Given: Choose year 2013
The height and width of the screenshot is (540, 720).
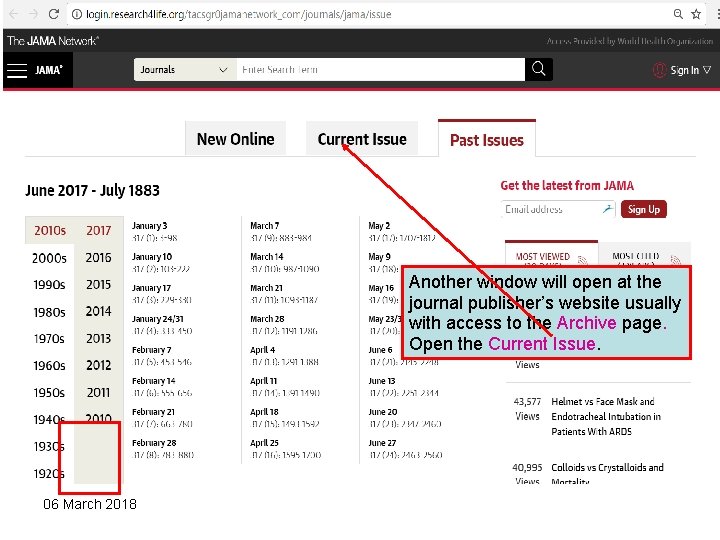Looking at the screenshot, I should (x=99, y=338).
